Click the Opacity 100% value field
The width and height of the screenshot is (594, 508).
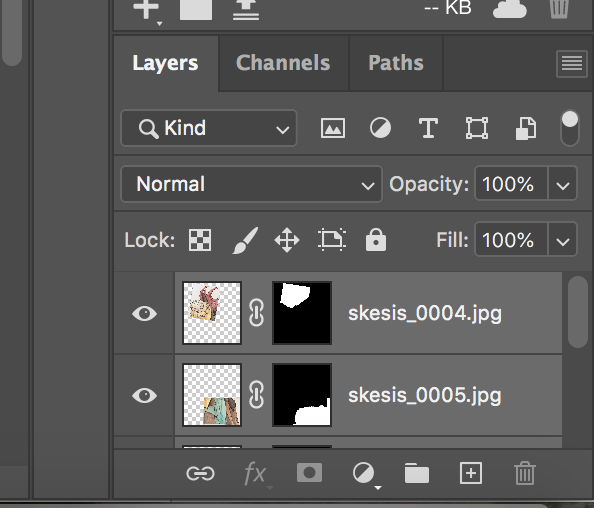tap(511, 184)
